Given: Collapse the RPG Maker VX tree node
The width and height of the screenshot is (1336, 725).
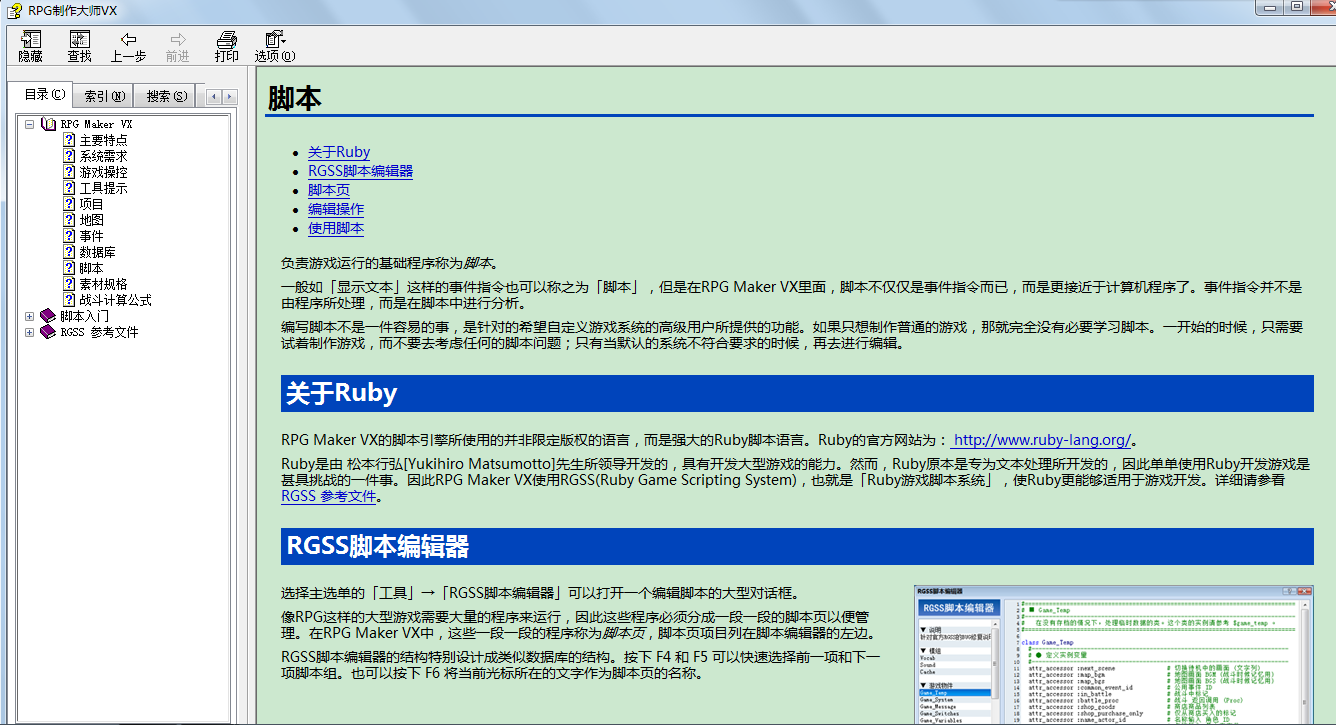Looking at the screenshot, I should [x=30, y=124].
